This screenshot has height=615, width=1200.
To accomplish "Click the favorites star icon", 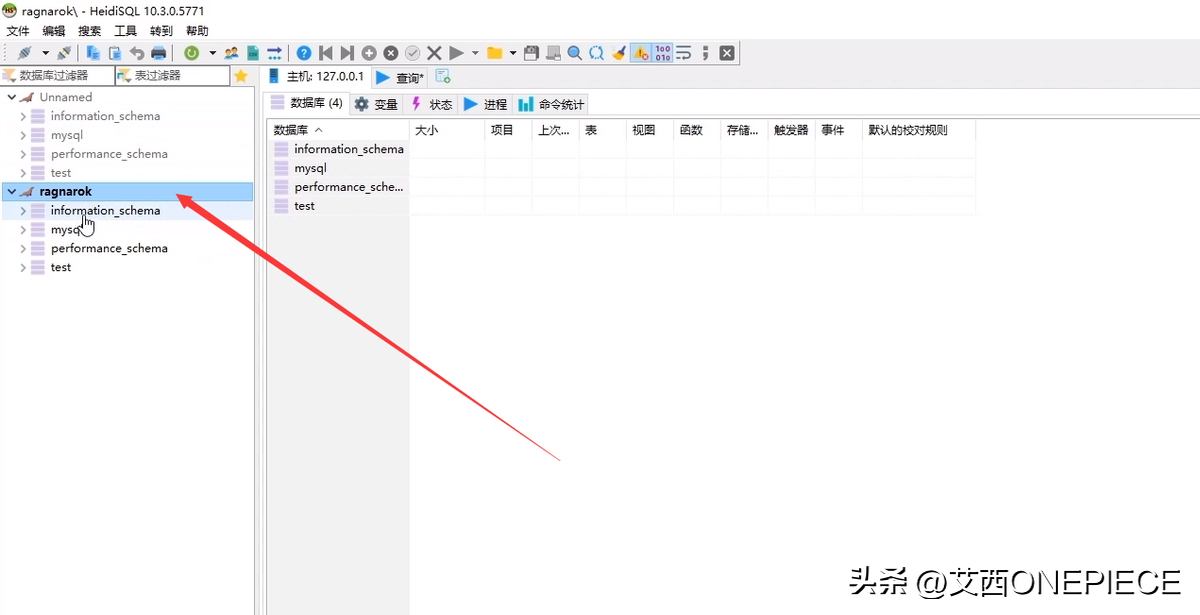I will pos(240,76).
